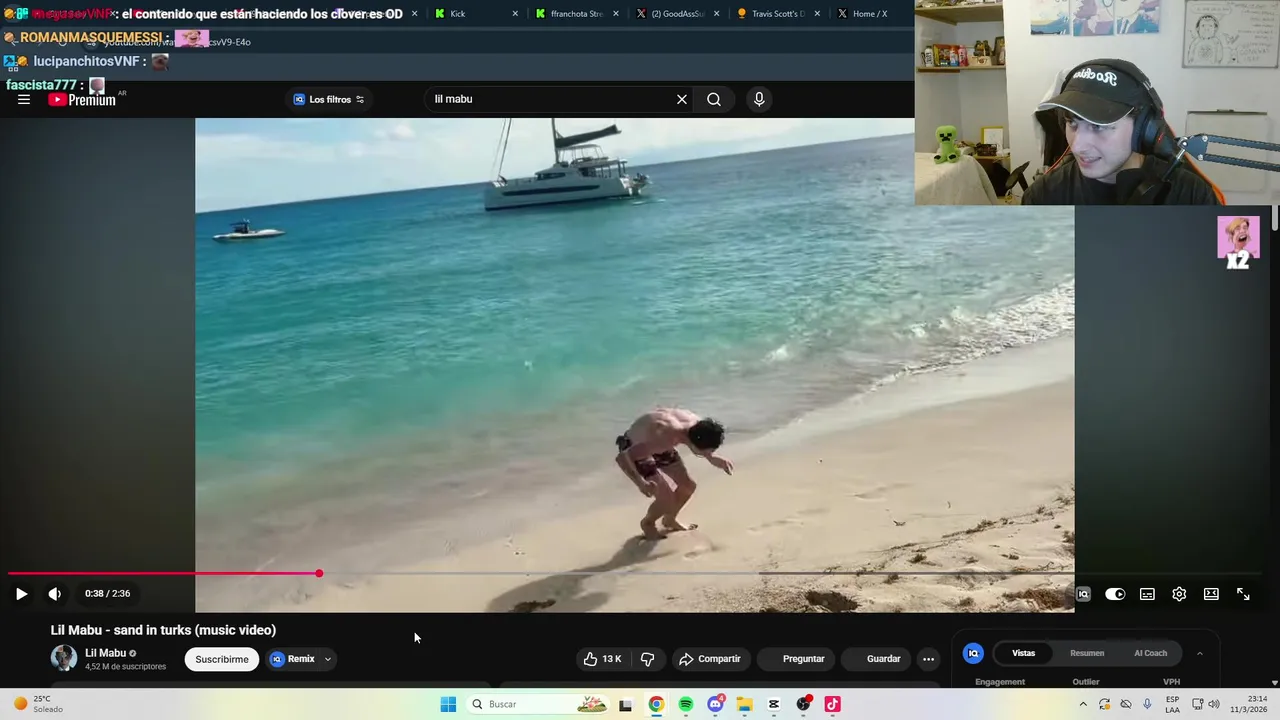Click the Outlier column label

point(1086,682)
